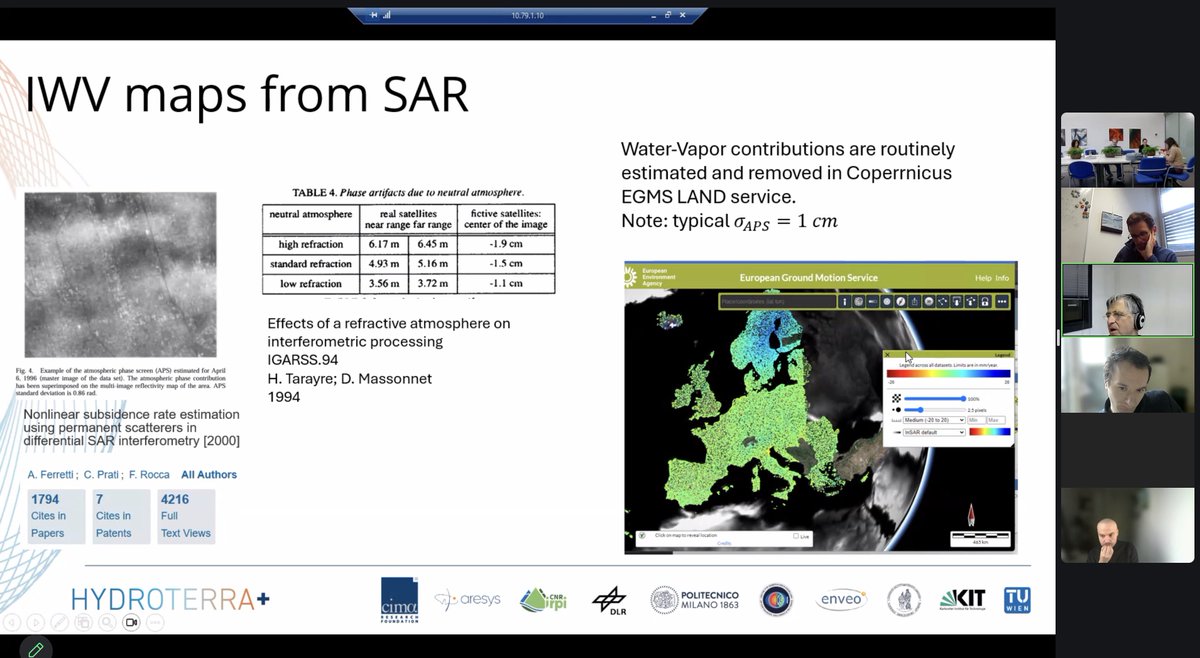Screen dimensions: 1200x658
Task: Select the meeting room participant video
Action: [1127, 149]
